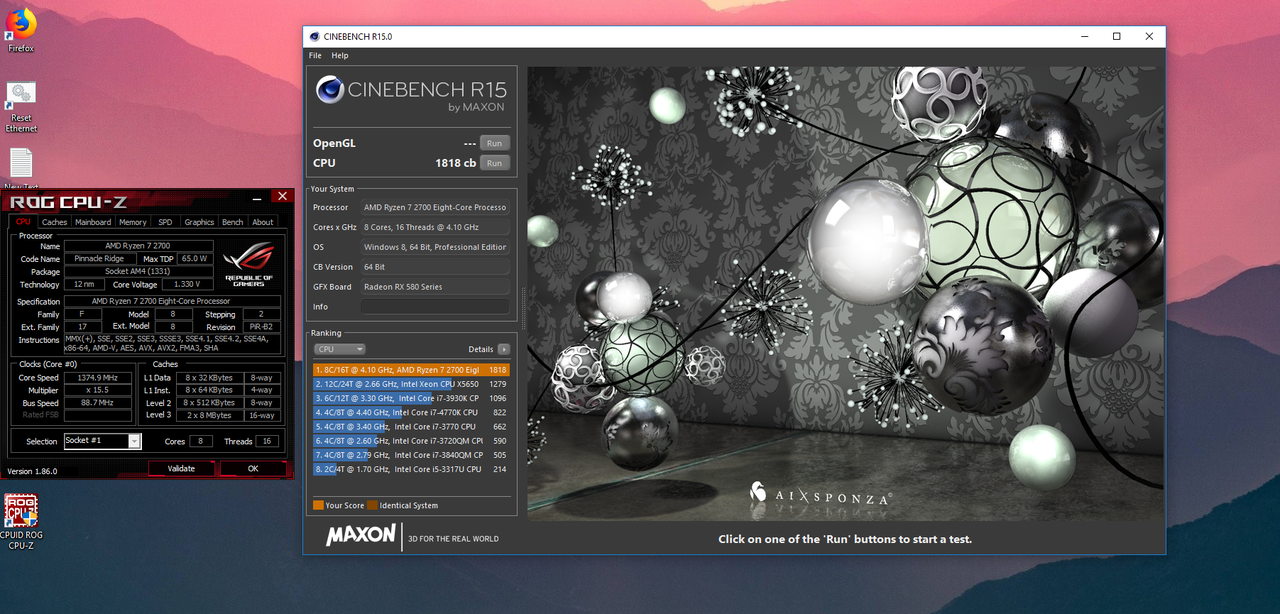Click the Cinebench icon in the title bar
Image resolution: width=1280 pixels, height=614 pixels.
(314, 36)
